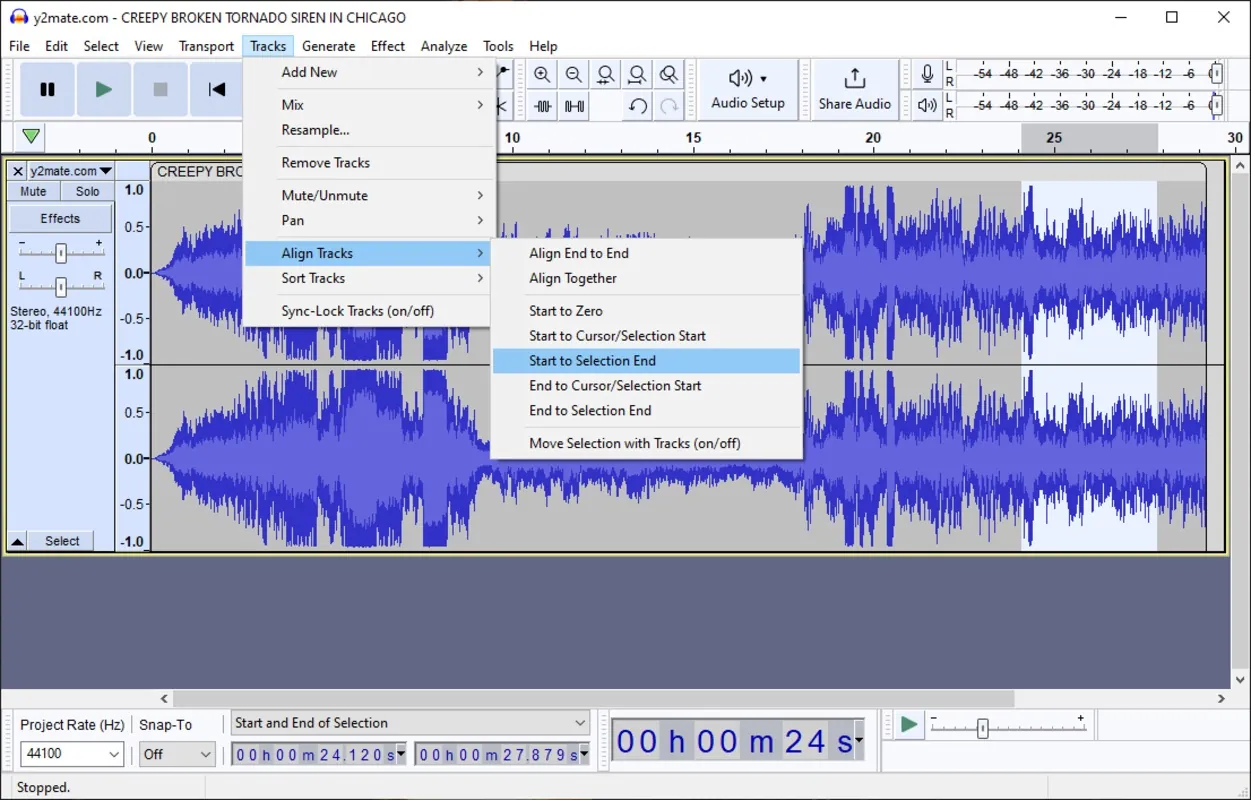
Task: Expand the Mix submenu
Action: click(368, 105)
